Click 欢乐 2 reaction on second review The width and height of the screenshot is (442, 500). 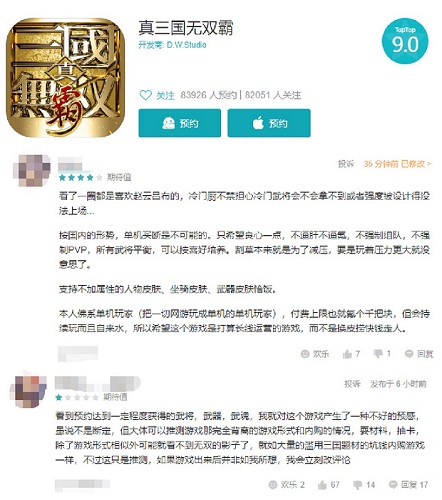[287, 485]
